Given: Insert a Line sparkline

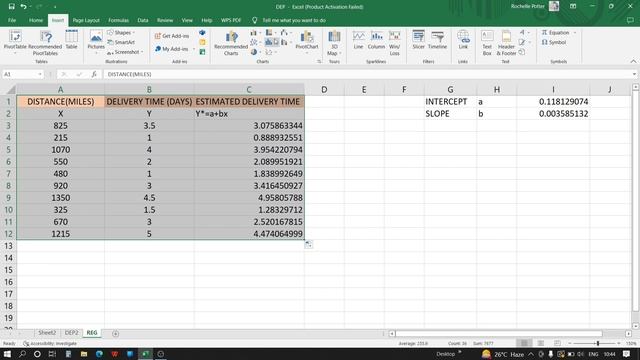Looking at the screenshot, I should pos(358,40).
